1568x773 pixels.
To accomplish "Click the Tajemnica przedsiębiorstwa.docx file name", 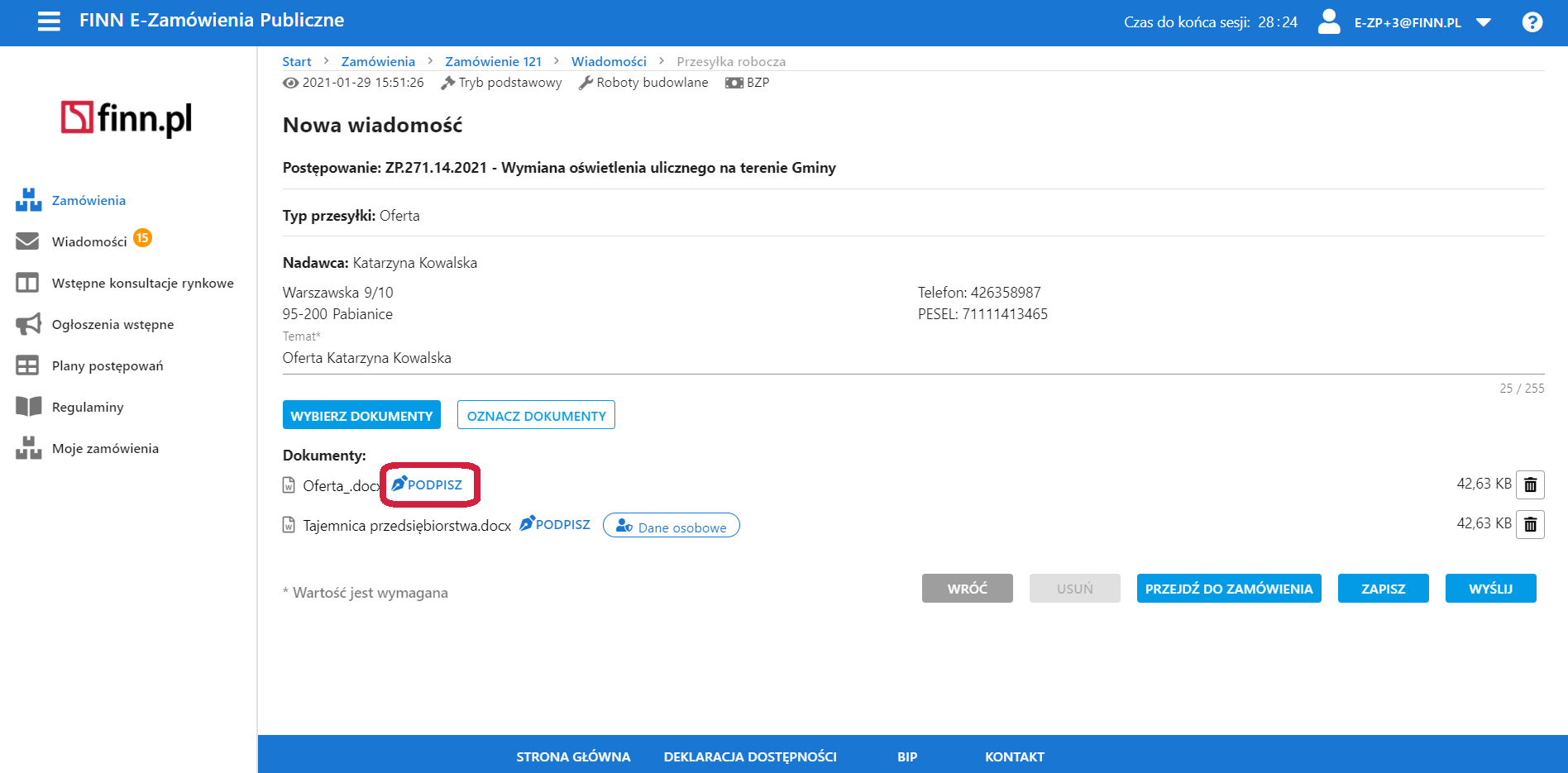I will pos(407,526).
